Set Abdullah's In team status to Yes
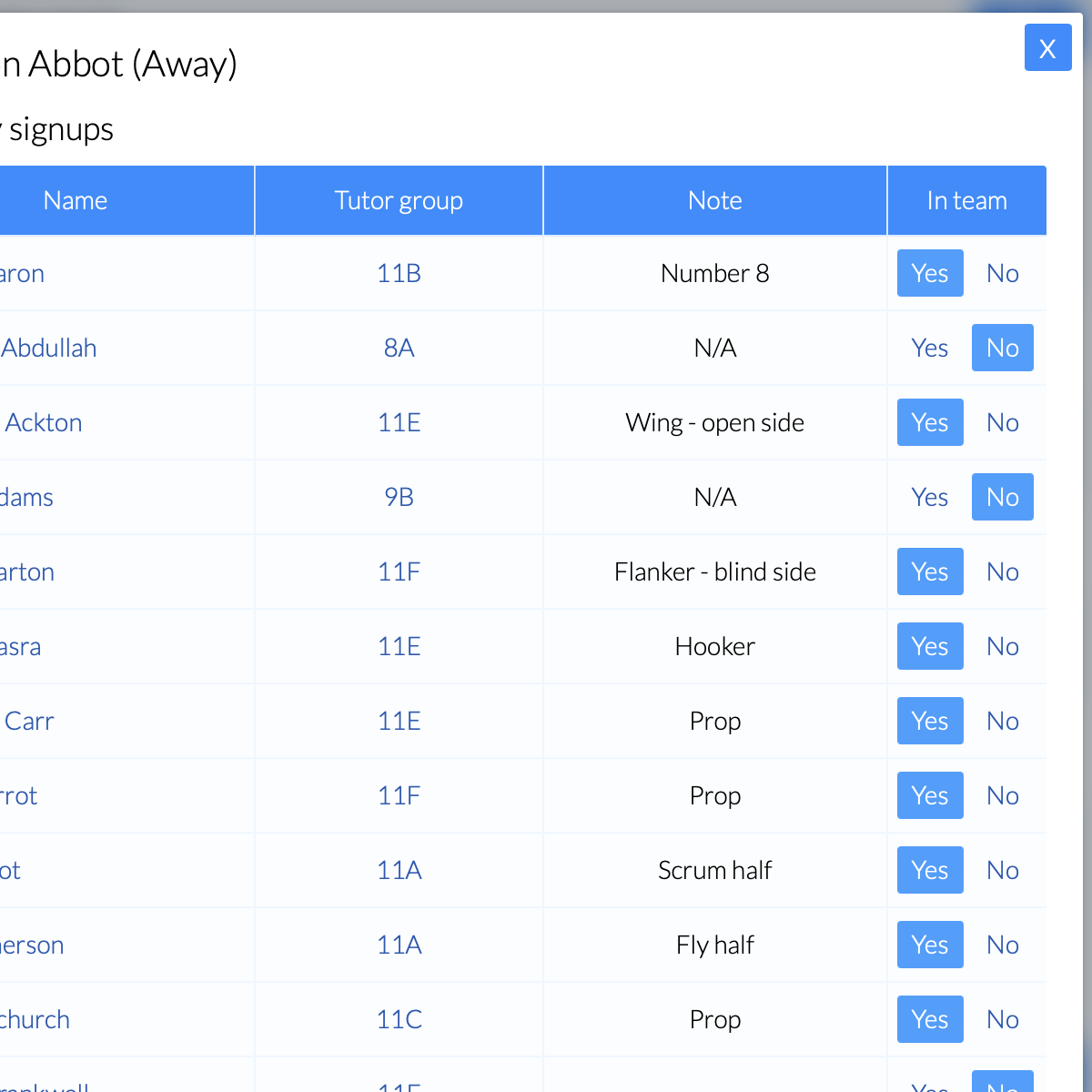Image resolution: width=1092 pixels, height=1092 pixels. coord(929,348)
